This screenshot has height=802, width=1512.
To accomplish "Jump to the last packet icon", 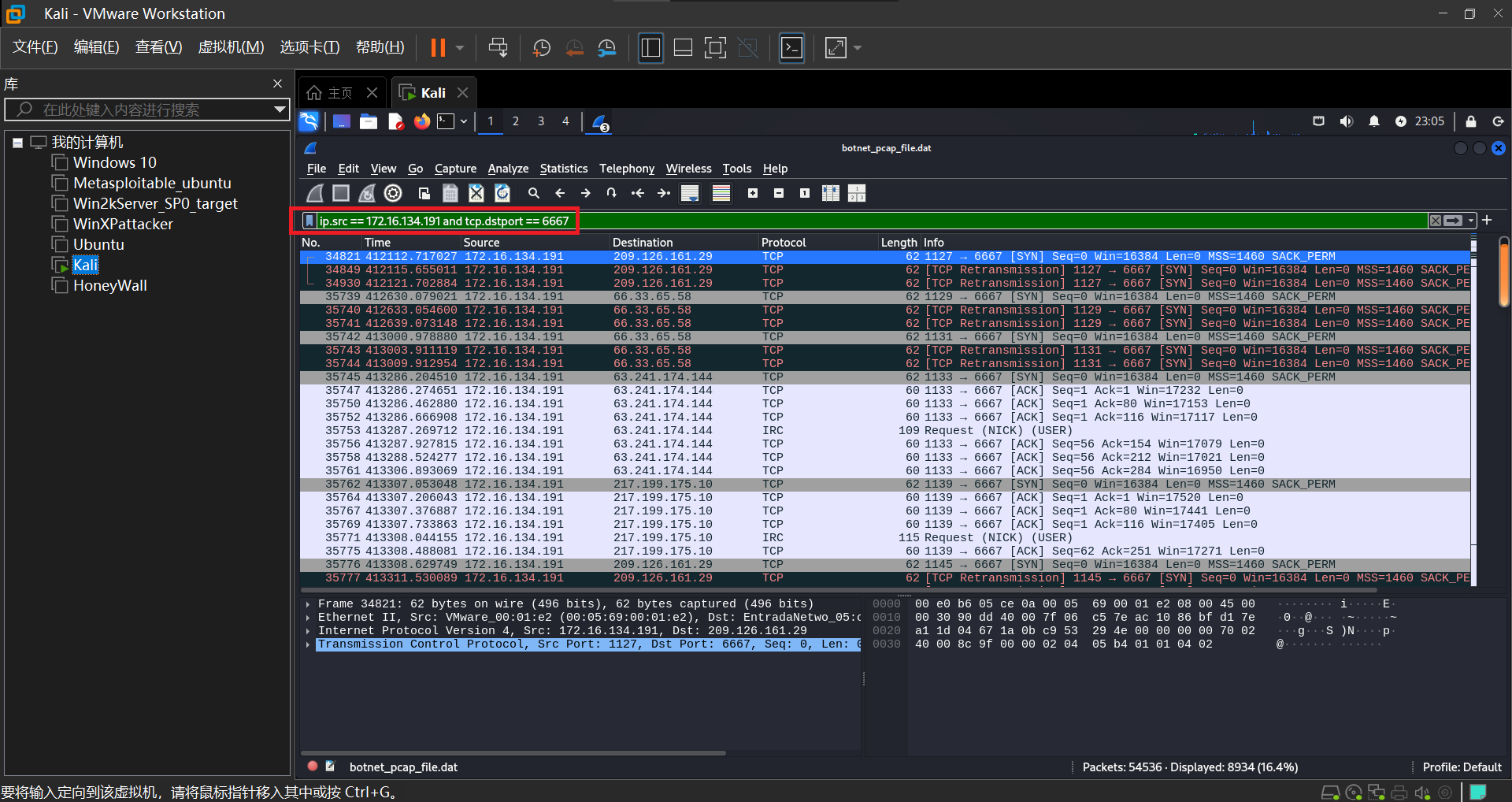I will 664,193.
